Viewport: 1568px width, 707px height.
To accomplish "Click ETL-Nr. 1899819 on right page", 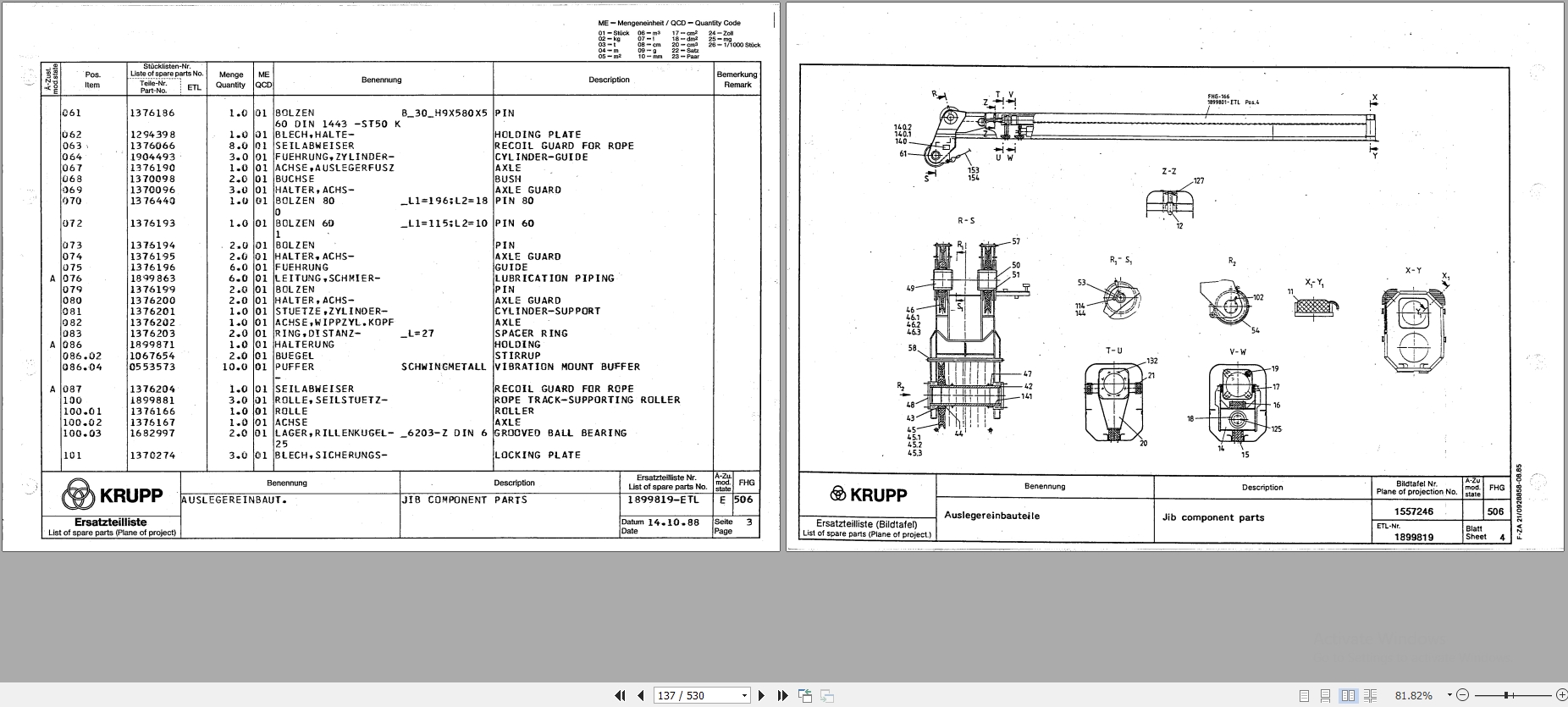I will coord(1414,537).
